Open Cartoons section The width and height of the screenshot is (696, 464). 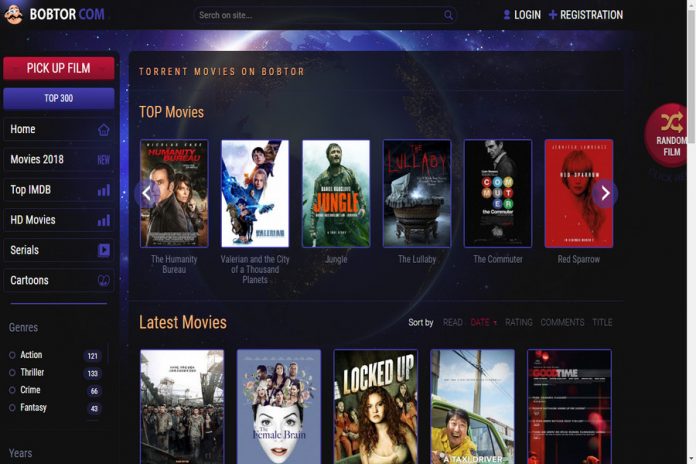[x=59, y=281]
